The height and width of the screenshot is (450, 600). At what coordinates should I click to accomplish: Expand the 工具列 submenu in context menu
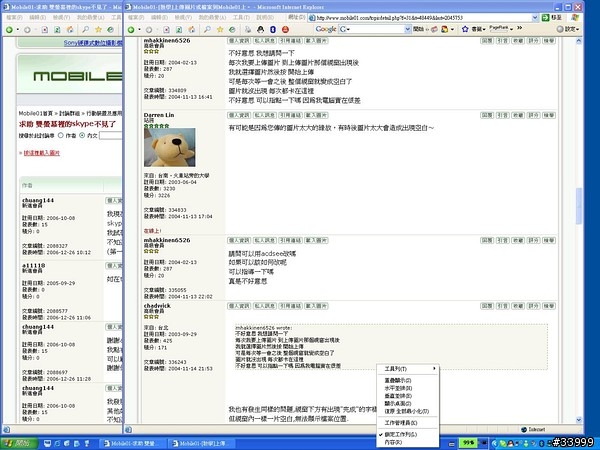(408, 369)
